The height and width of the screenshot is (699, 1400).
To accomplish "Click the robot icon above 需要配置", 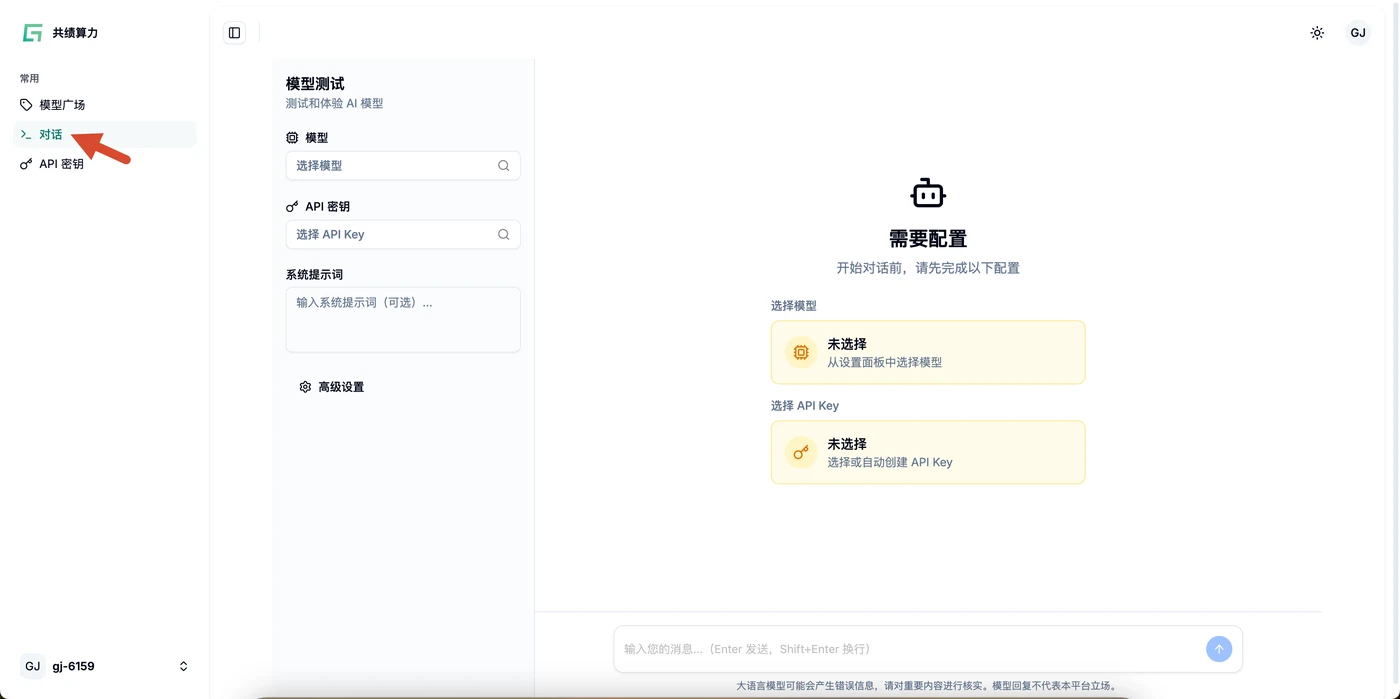I will coord(928,193).
